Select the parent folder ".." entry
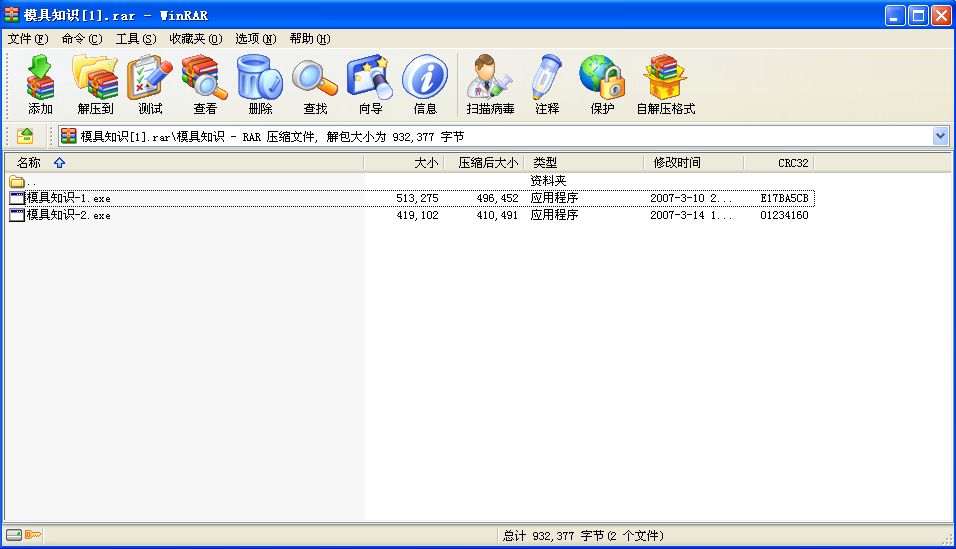 [x=23, y=181]
